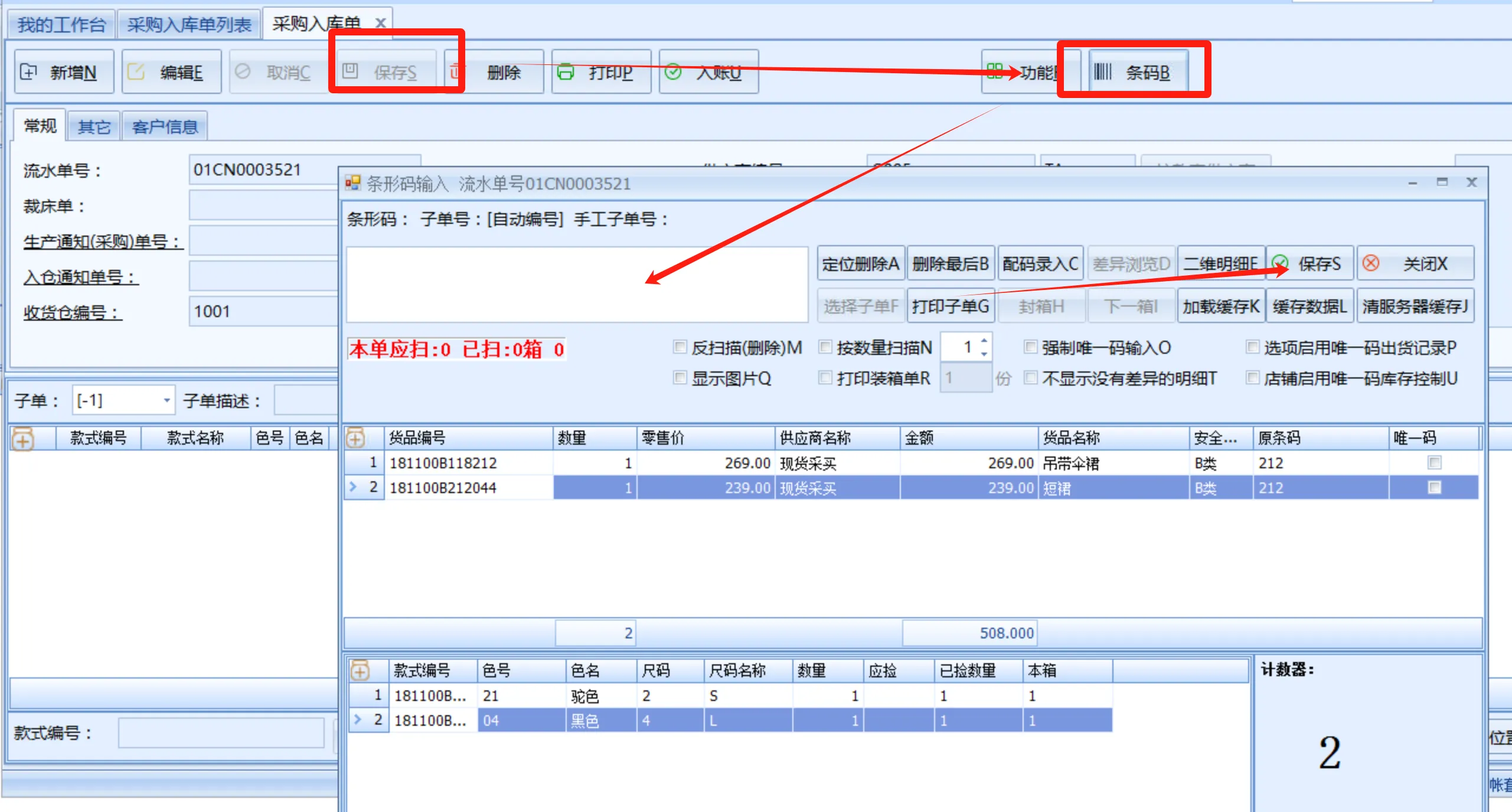
Task: Enable the 反扫描(删除)M checkbox
Action: tap(680, 347)
